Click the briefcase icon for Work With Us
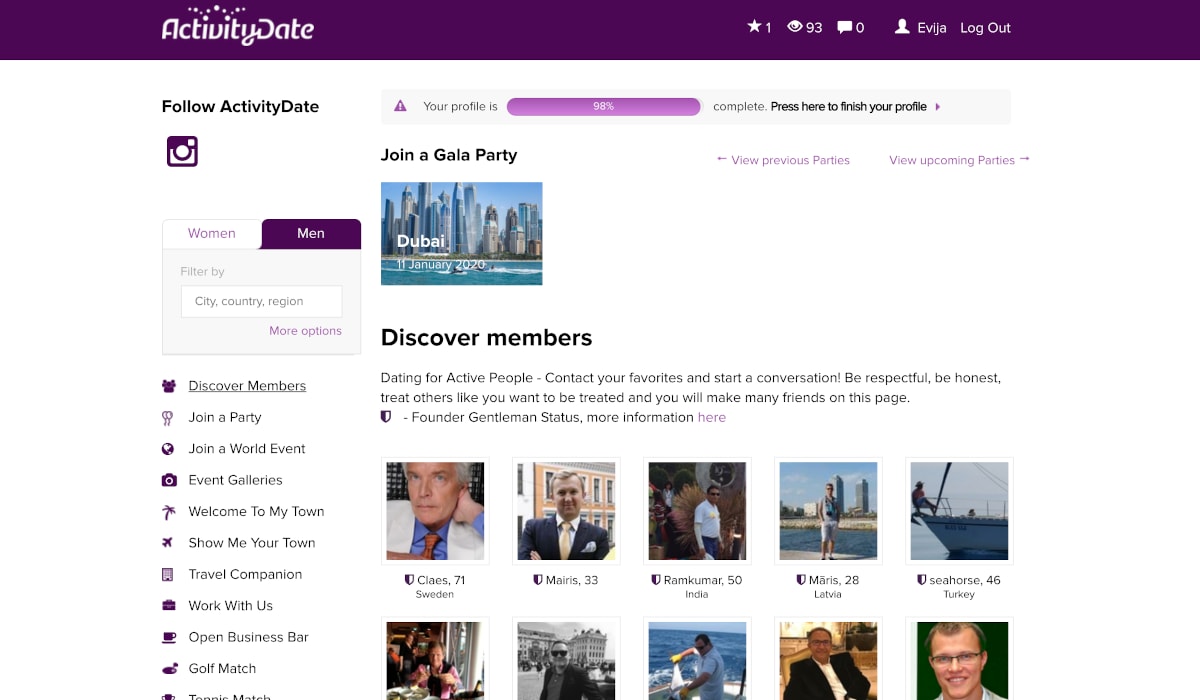 (x=168, y=606)
